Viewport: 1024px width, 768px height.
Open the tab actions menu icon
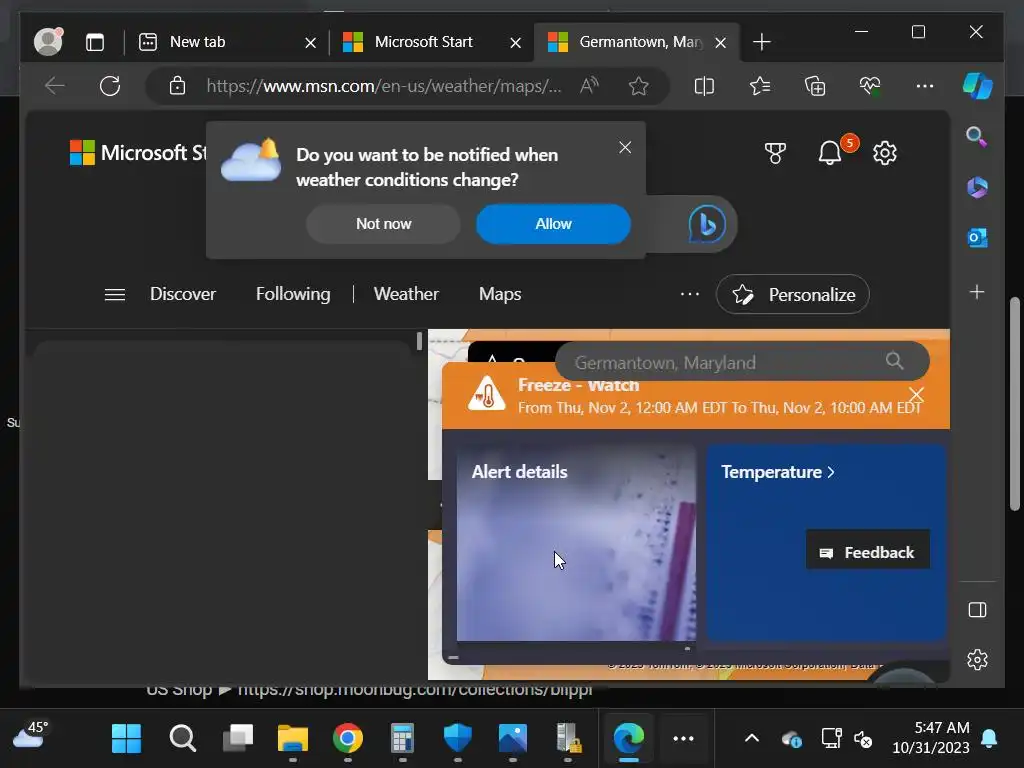coord(95,42)
